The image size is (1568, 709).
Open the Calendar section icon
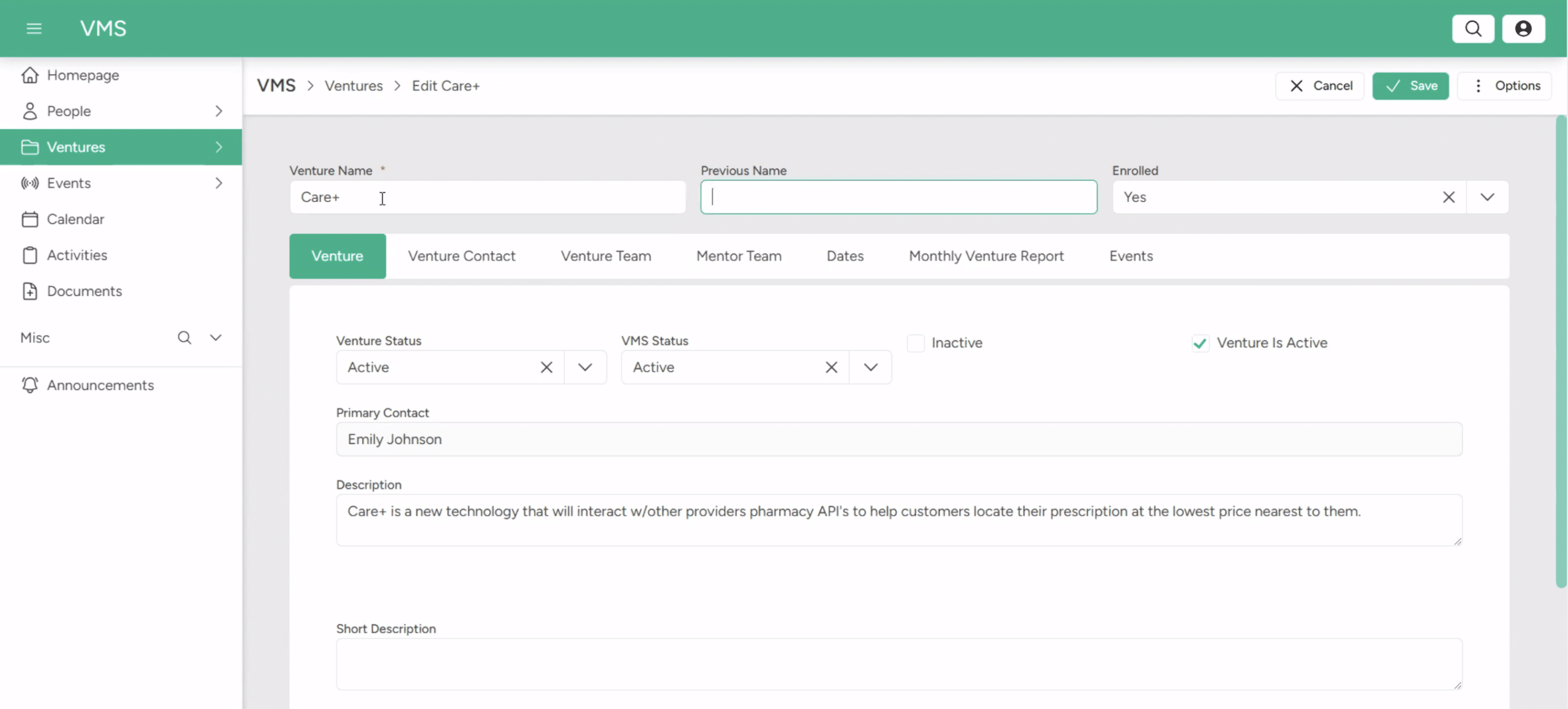coord(30,219)
